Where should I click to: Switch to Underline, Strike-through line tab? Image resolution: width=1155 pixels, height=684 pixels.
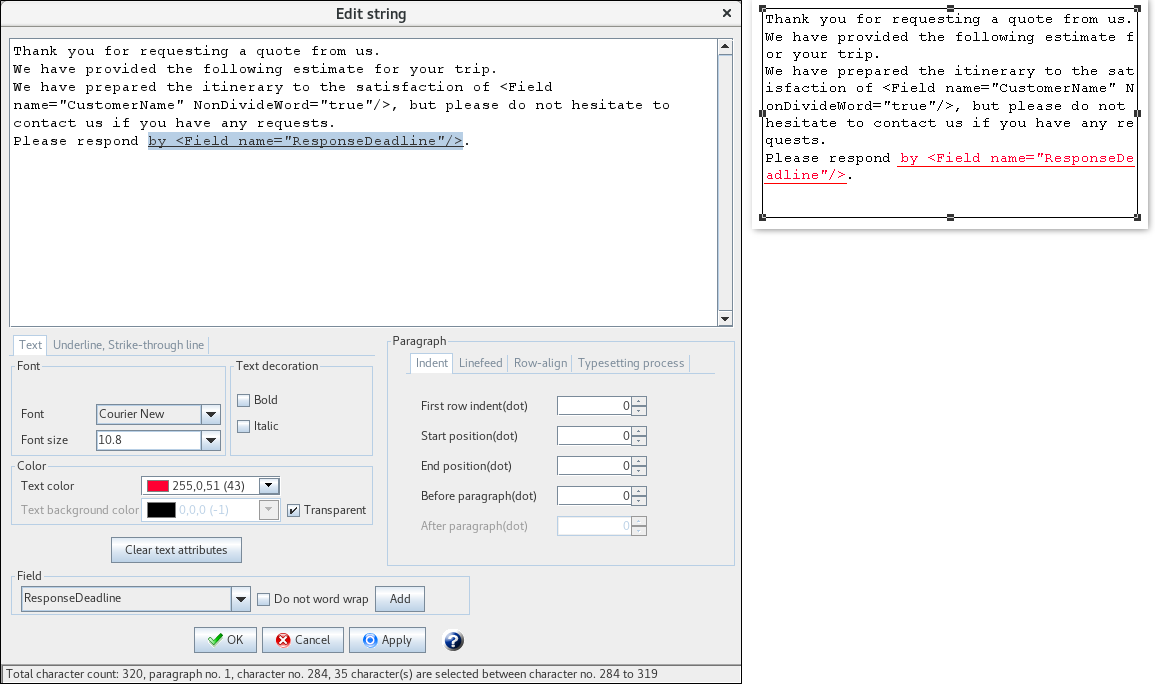pos(128,345)
